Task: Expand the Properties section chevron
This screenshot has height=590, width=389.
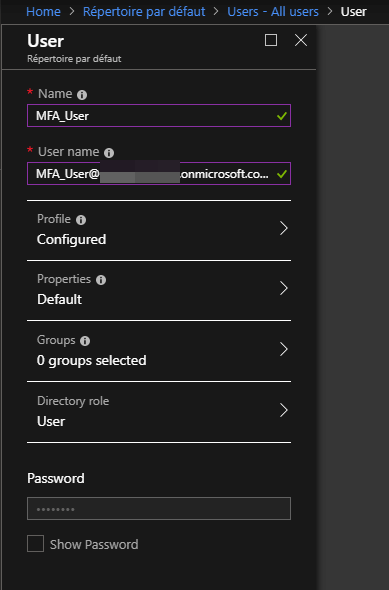Action: pos(284,288)
